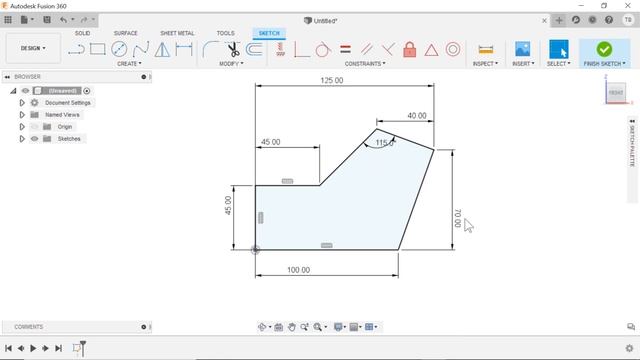
Task: Select the Mirror tool
Action: [x=162, y=49]
